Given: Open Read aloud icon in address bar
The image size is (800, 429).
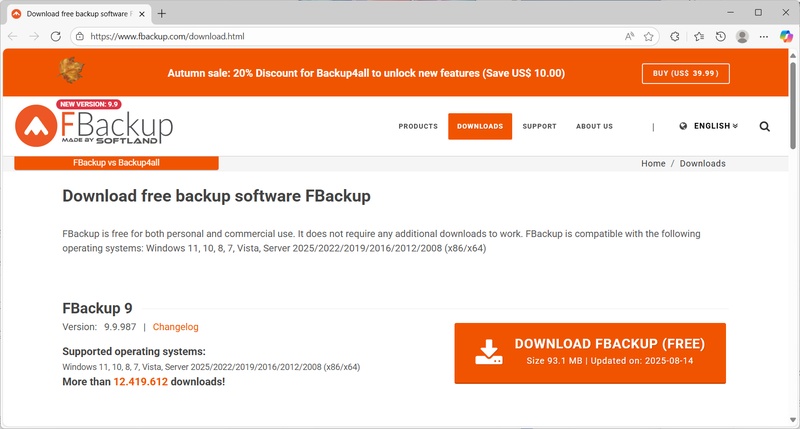Looking at the screenshot, I should click(630, 36).
